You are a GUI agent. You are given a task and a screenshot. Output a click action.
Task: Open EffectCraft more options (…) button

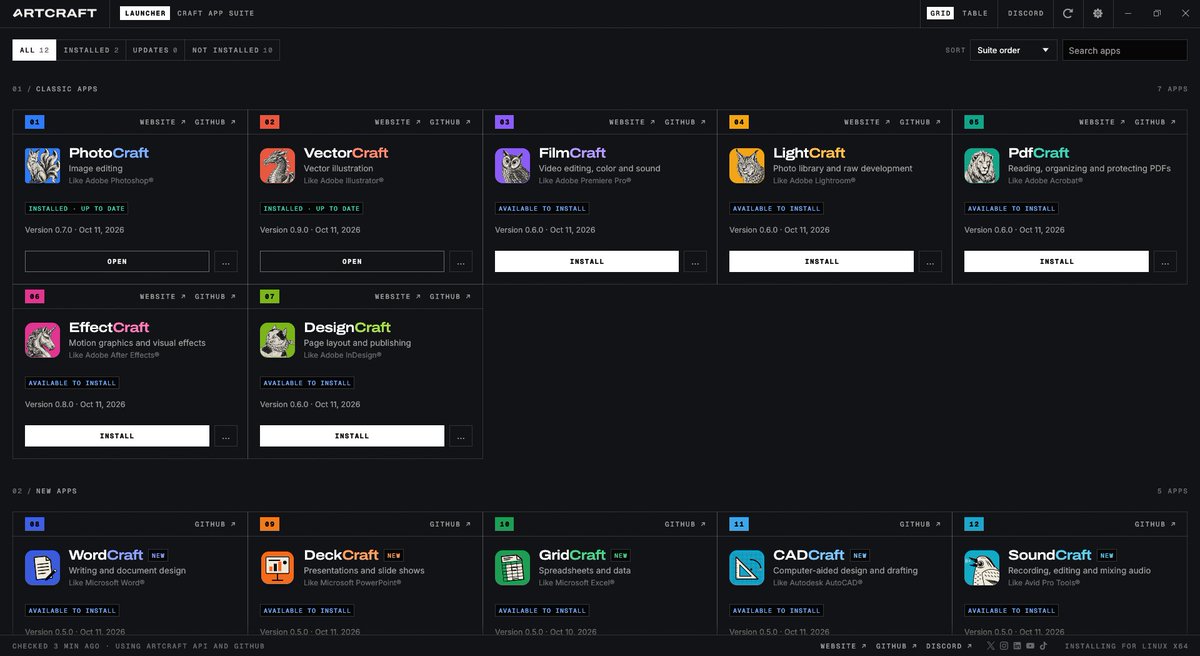click(x=226, y=436)
